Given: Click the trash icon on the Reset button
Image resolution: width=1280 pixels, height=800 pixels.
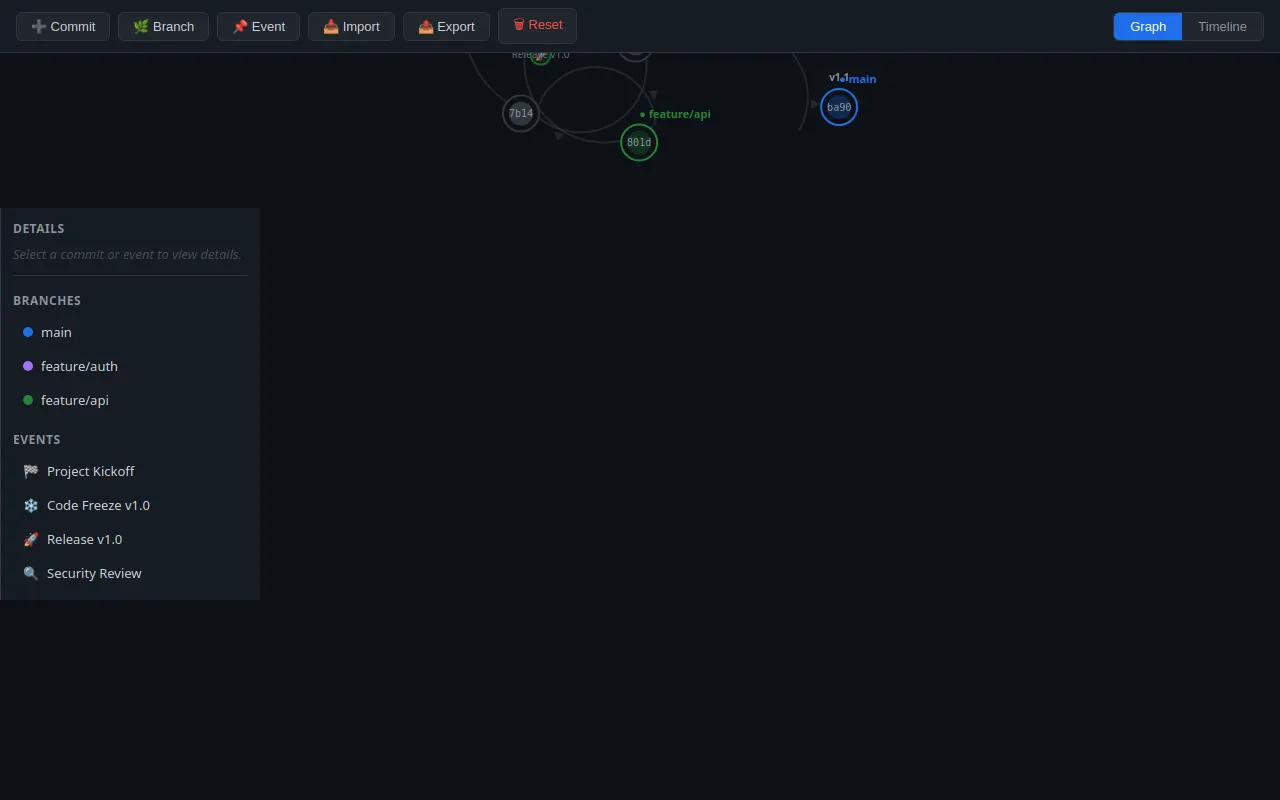Looking at the screenshot, I should 519,24.
